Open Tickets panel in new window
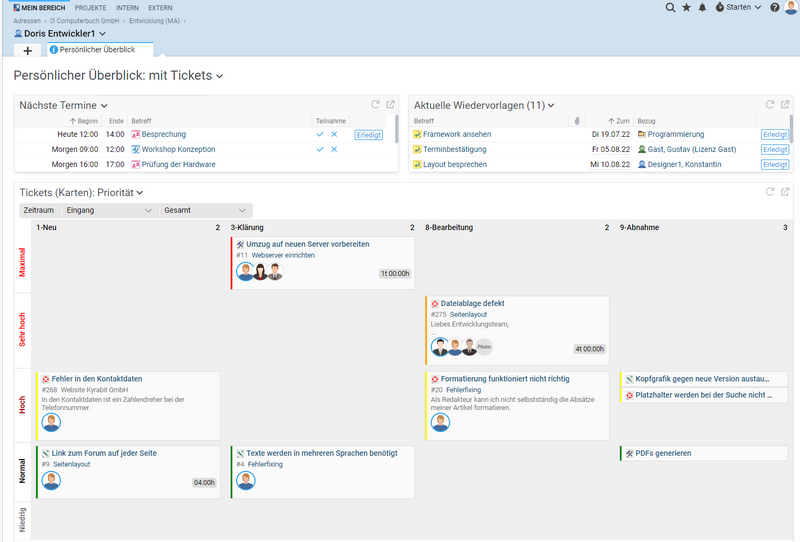The image size is (800, 542). (785, 192)
